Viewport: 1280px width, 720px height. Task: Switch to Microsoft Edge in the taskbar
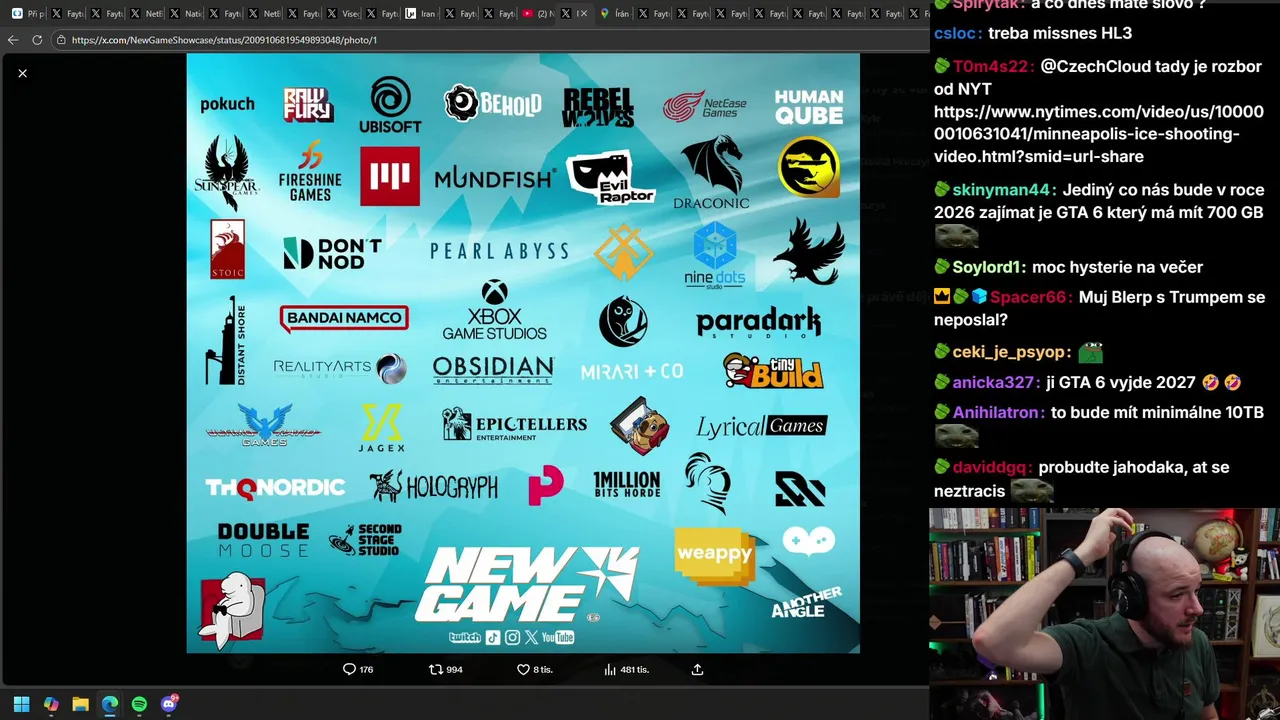click(110, 704)
